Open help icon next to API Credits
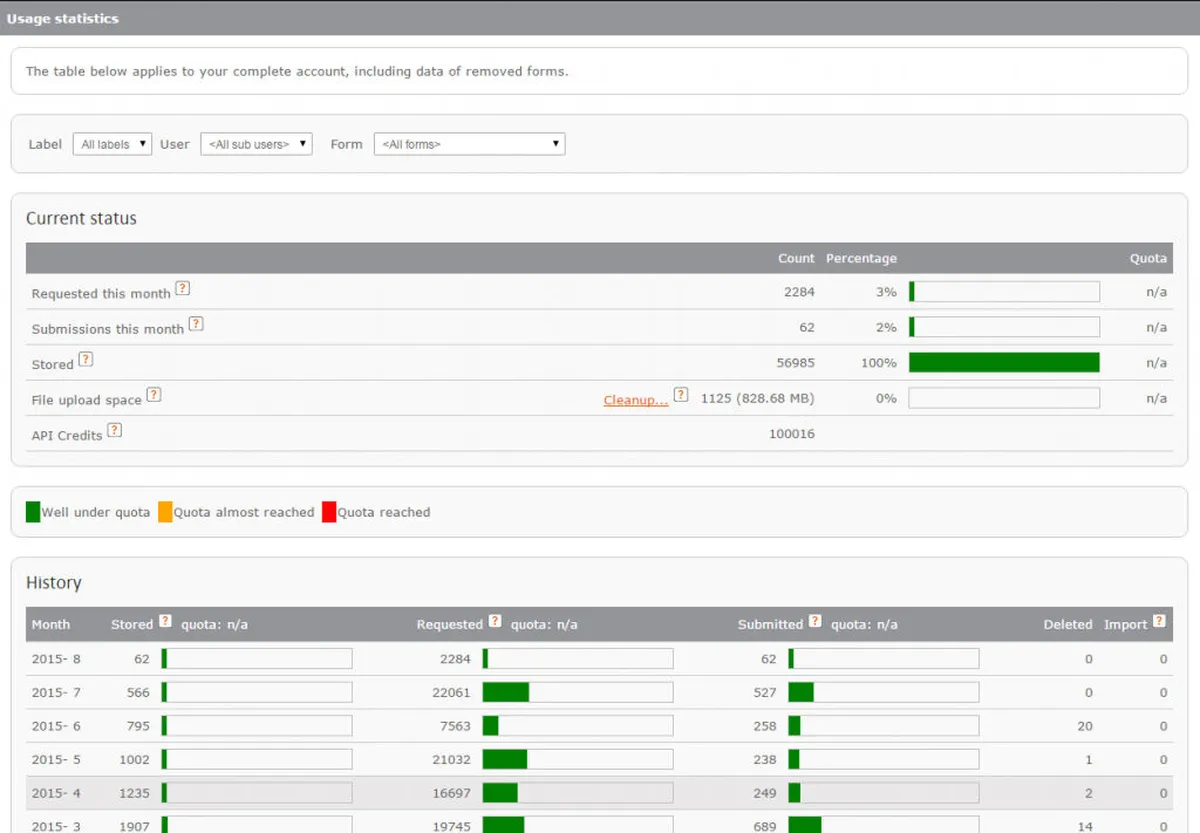This screenshot has width=1200, height=833. click(x=115, y=430)
